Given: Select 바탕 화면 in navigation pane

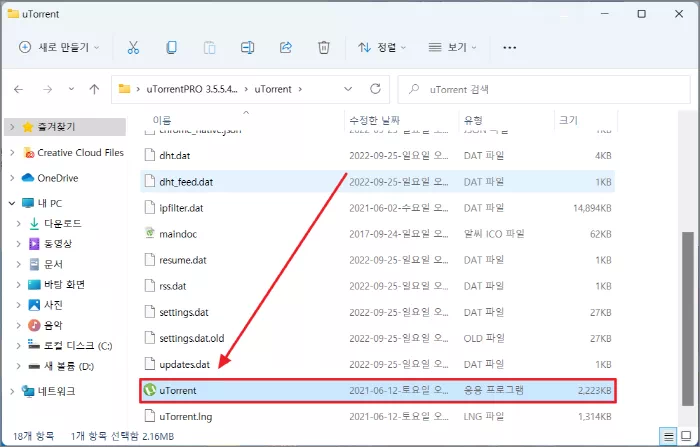Looking at the screenshot, I should coord(64,284).
